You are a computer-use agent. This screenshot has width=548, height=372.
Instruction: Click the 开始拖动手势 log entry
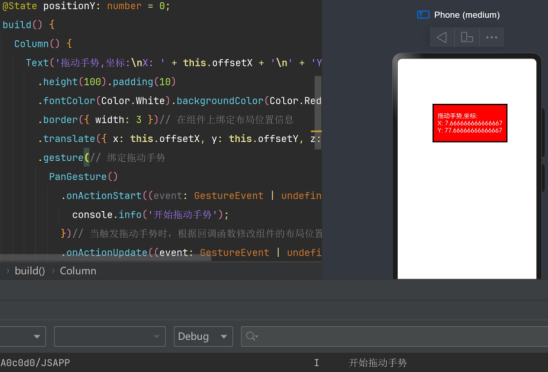(377, 363)
